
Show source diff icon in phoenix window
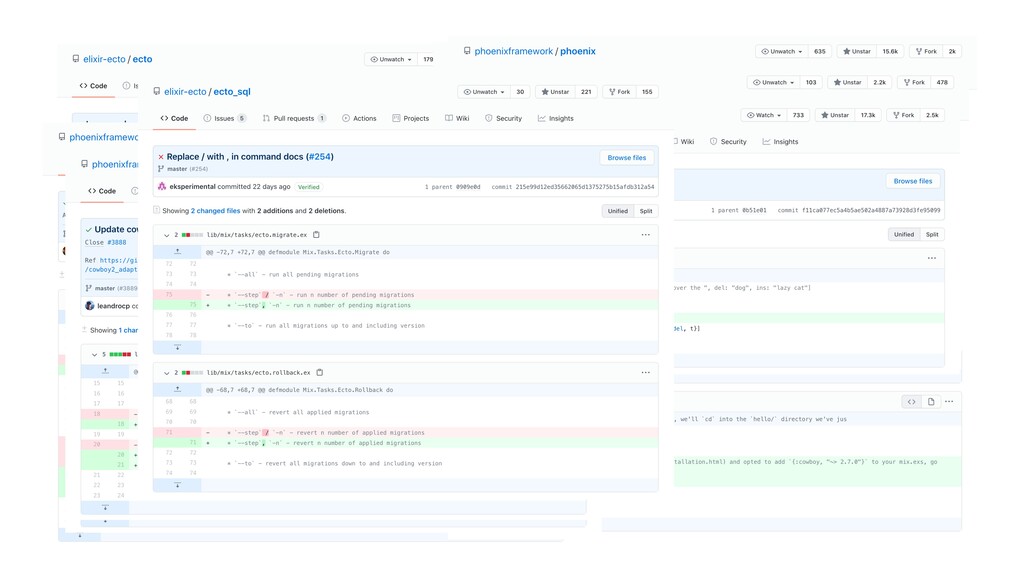[911, 402]
